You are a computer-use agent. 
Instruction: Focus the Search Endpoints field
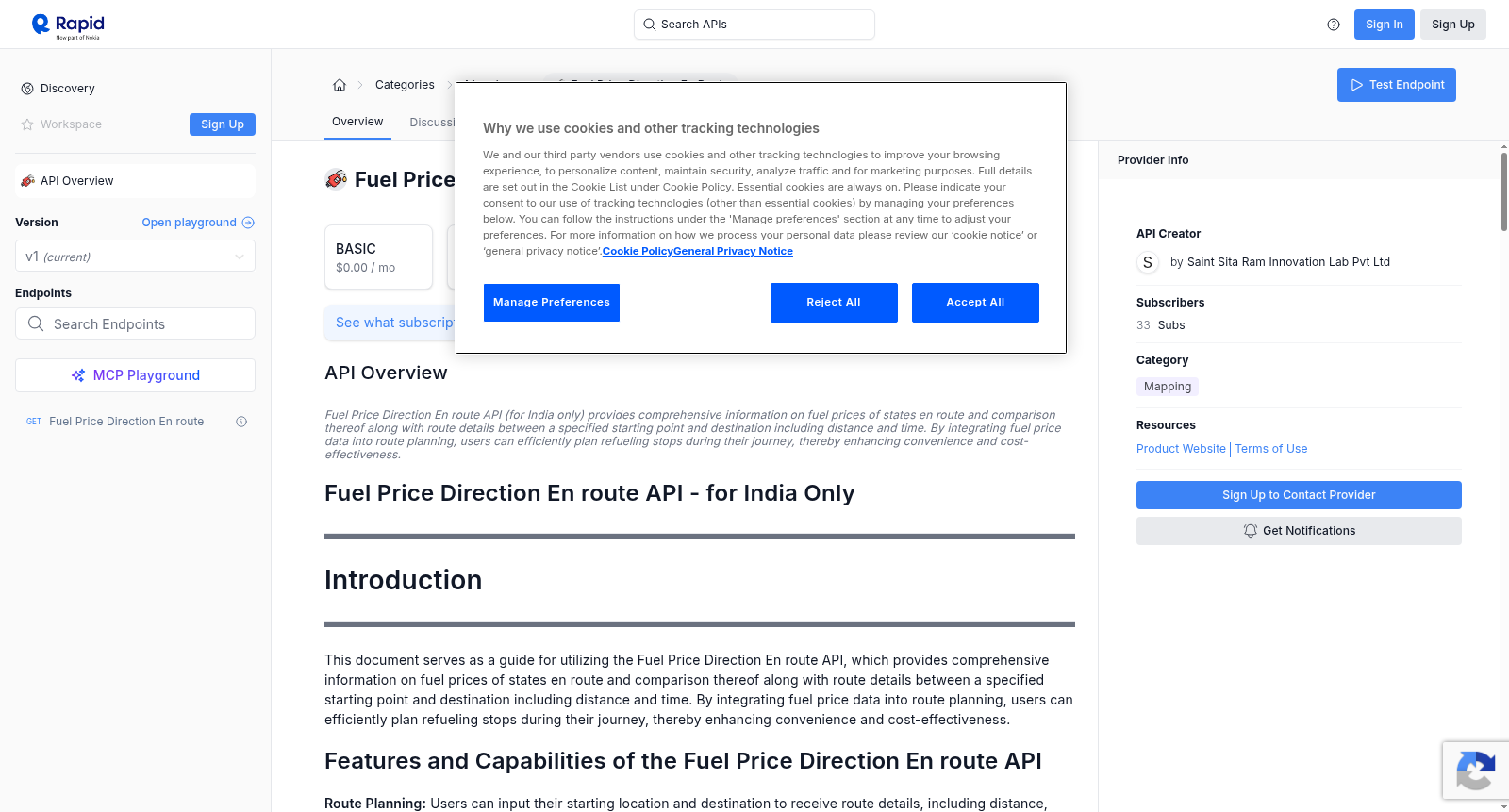[x=135, y=323]
